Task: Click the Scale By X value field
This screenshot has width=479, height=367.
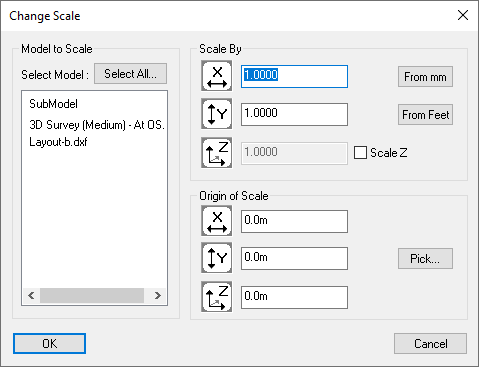Action: (294, 77)
